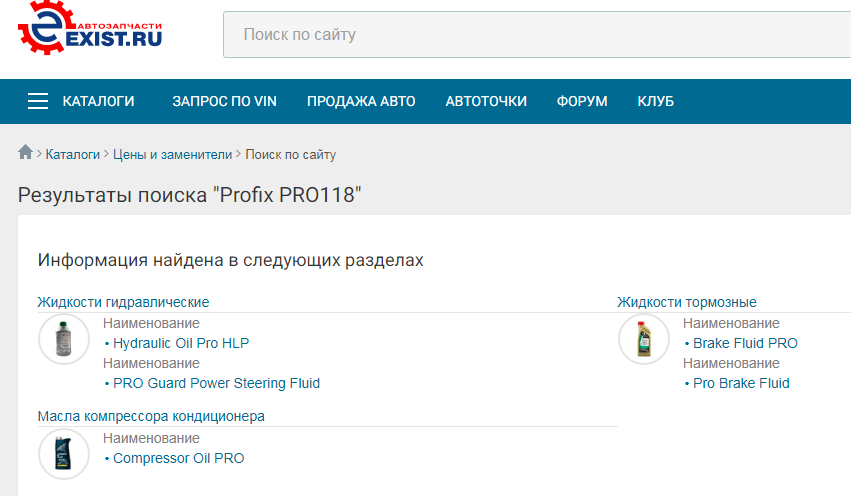Open 'Pro Brake Fluid' link
The width and height of the screenshot is (851, 496).
tap(741, 383)
